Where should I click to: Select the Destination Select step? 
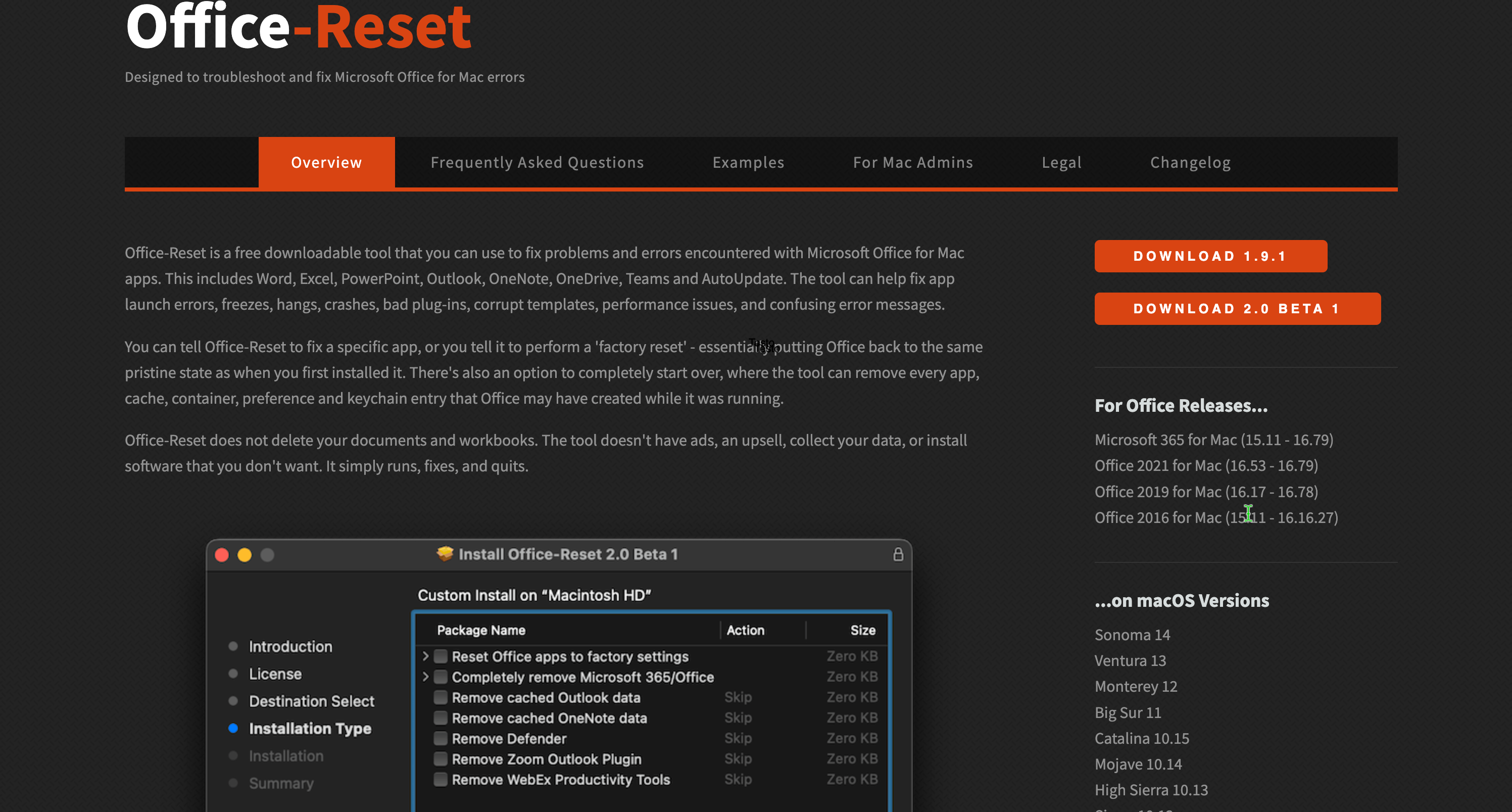tap(312, 702)
